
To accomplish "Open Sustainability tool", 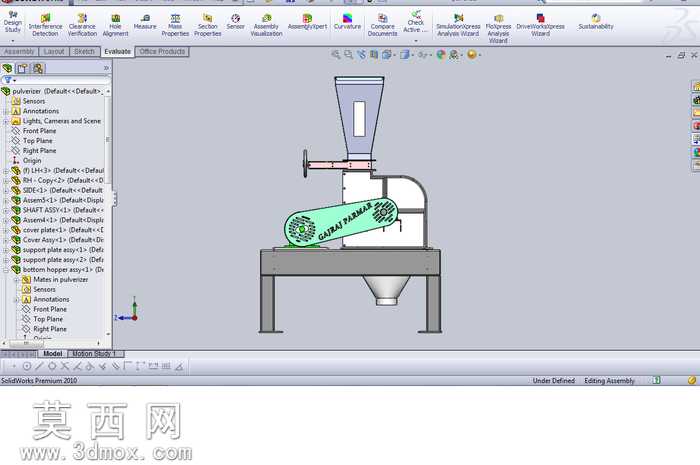I will pos(596,22).
